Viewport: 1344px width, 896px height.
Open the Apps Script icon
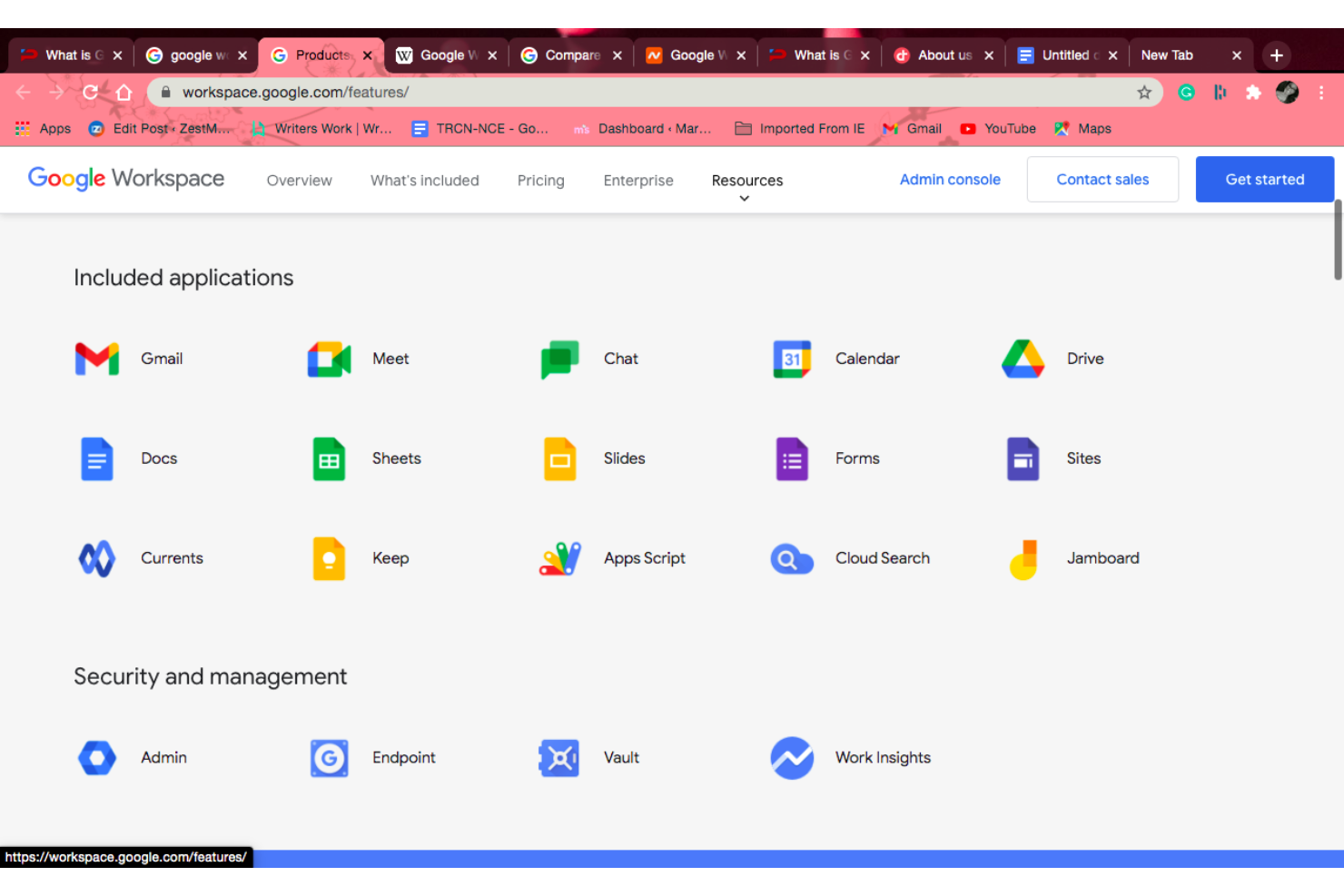558,558
